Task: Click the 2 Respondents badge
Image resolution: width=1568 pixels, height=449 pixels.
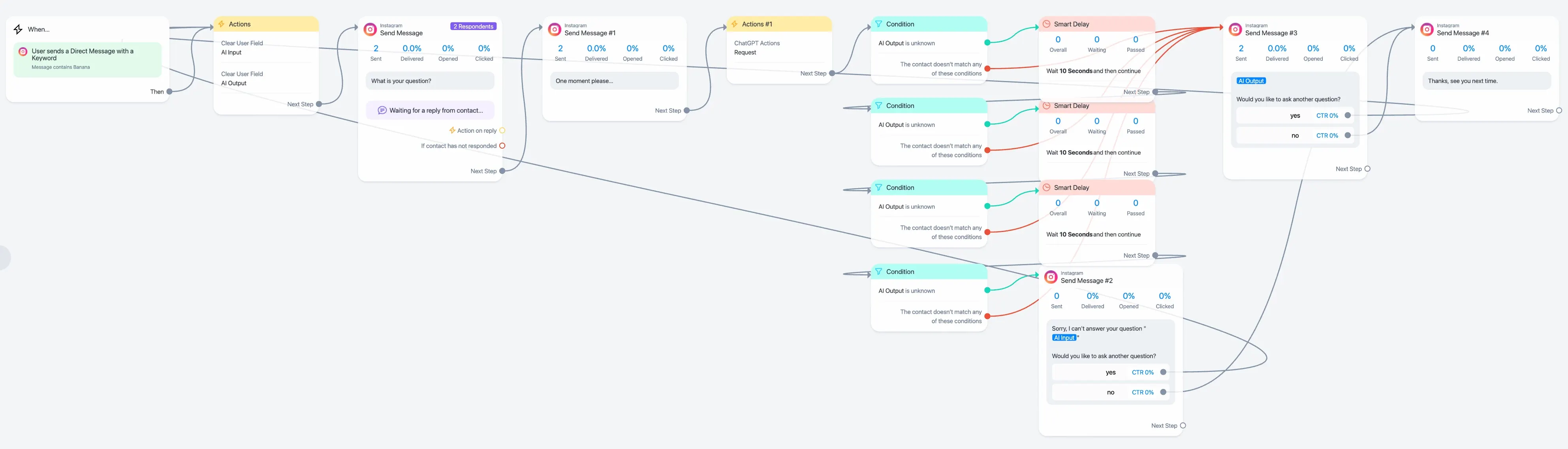Action: tap(473, 26)
